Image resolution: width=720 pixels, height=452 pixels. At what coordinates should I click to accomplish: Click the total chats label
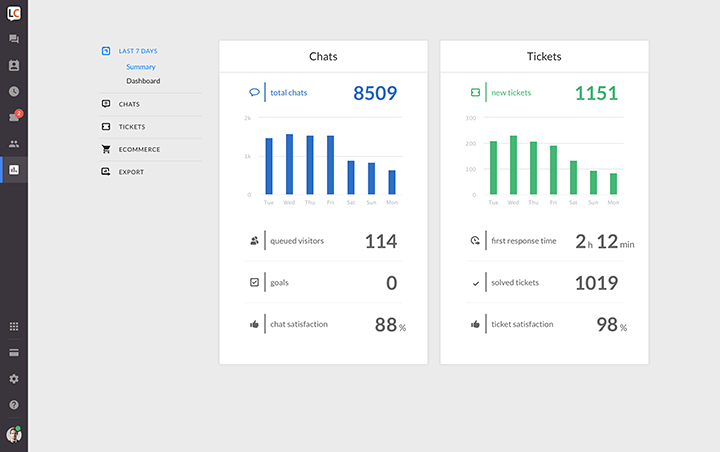pyautogui.click(x=289, y=92)
